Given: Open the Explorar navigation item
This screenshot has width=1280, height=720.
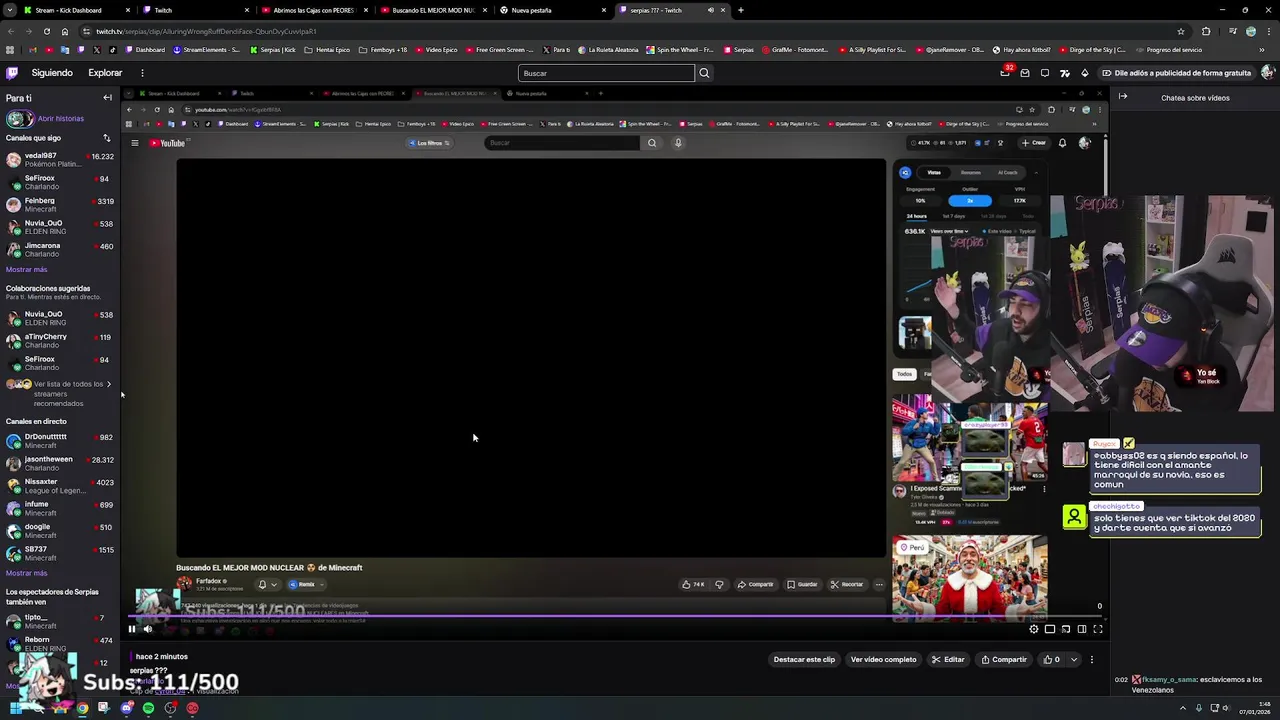Looking at the screenshot, I should click(x=105, y=73).
